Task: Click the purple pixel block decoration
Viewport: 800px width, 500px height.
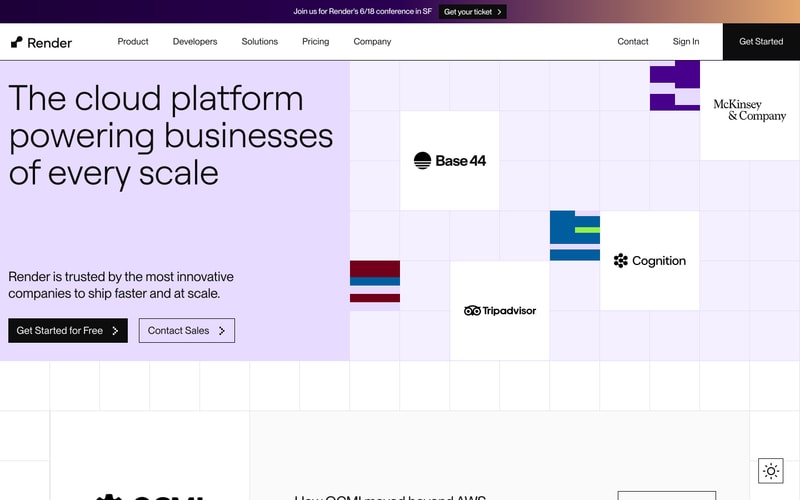Action: pyautogui.click(x=674, y=85)
